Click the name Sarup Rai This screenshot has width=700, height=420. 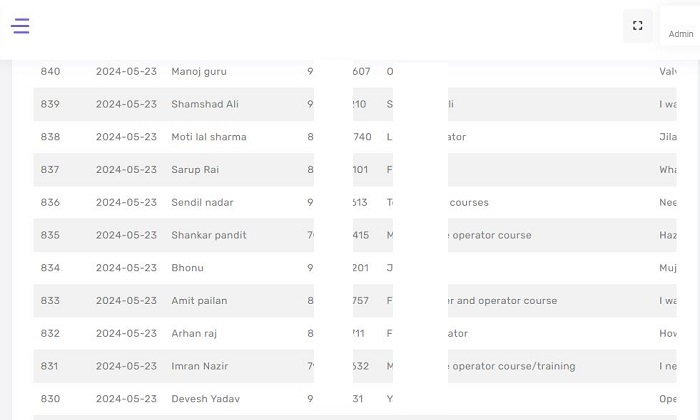(195, 170)
